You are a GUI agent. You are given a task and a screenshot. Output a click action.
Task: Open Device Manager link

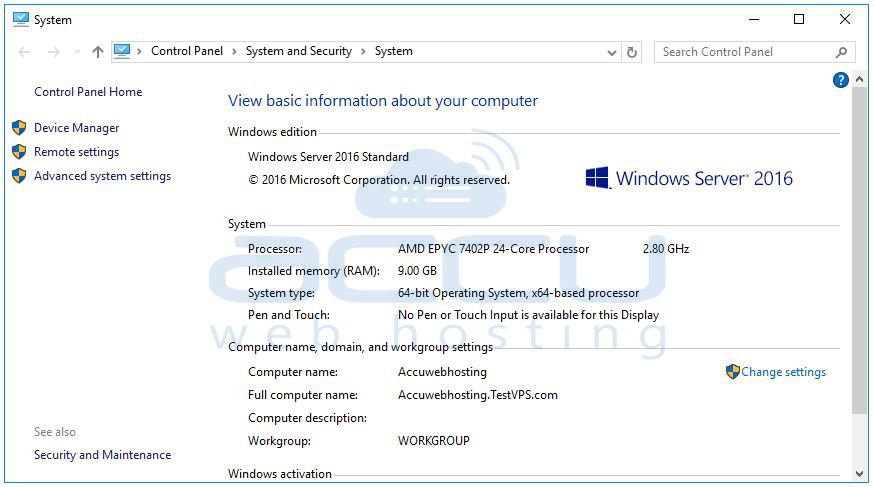(x=76, y=128)
